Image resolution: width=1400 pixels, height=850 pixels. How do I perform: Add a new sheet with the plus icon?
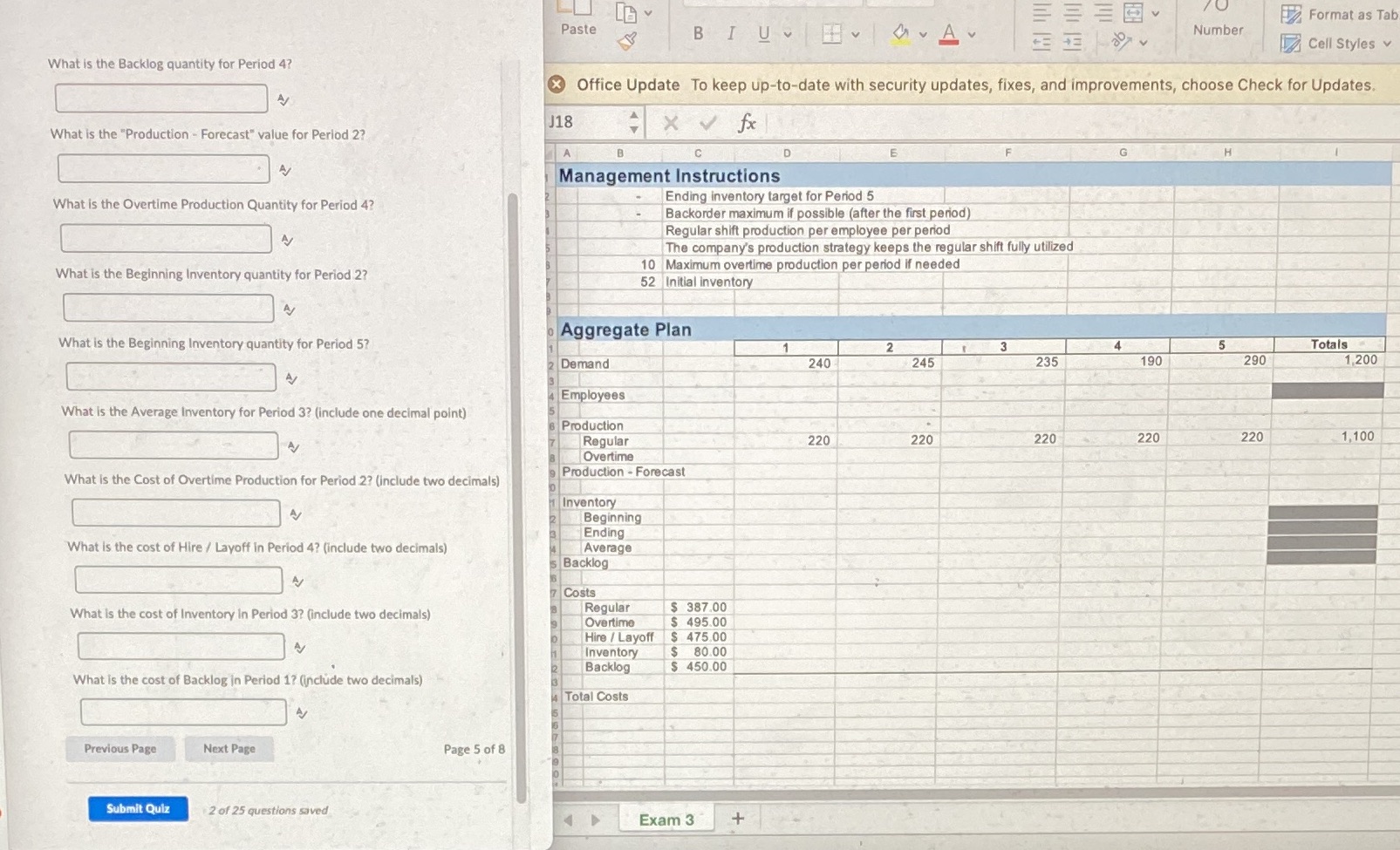[737, 819]
